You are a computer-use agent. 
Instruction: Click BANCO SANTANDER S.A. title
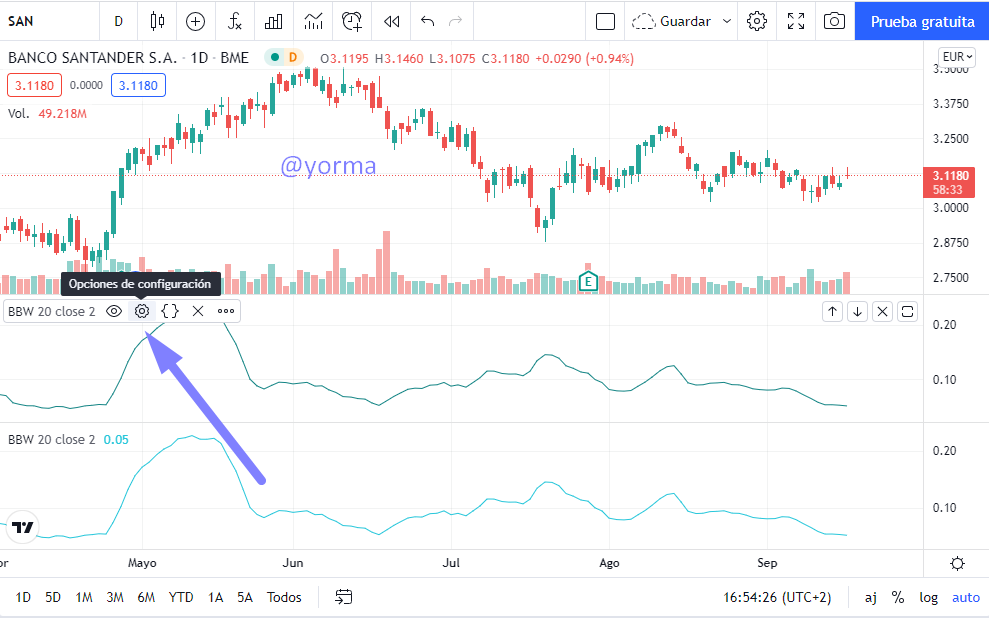point(92,58)
